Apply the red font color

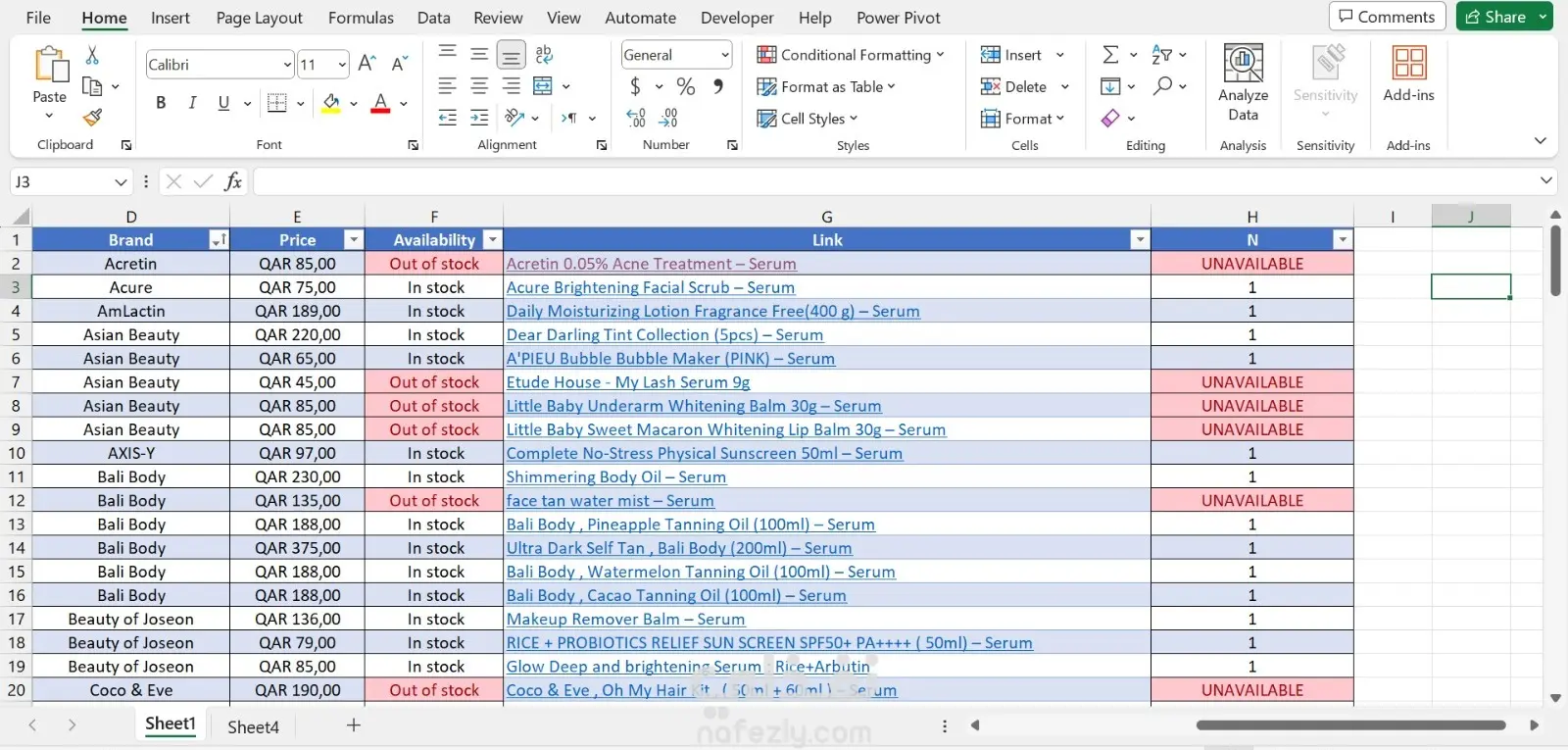click(x=381, y=103)
